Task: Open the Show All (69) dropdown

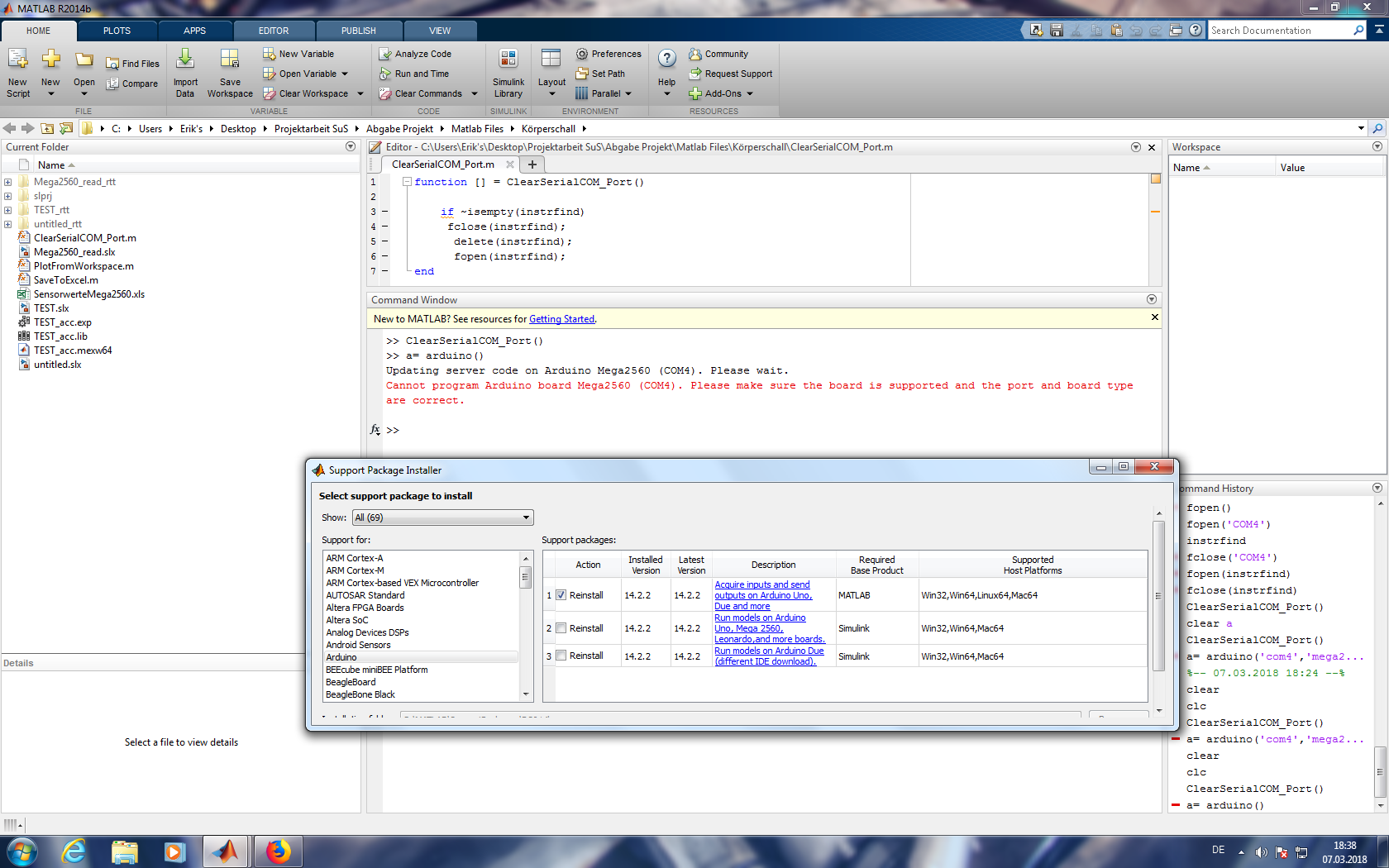Action: point(442,517)
